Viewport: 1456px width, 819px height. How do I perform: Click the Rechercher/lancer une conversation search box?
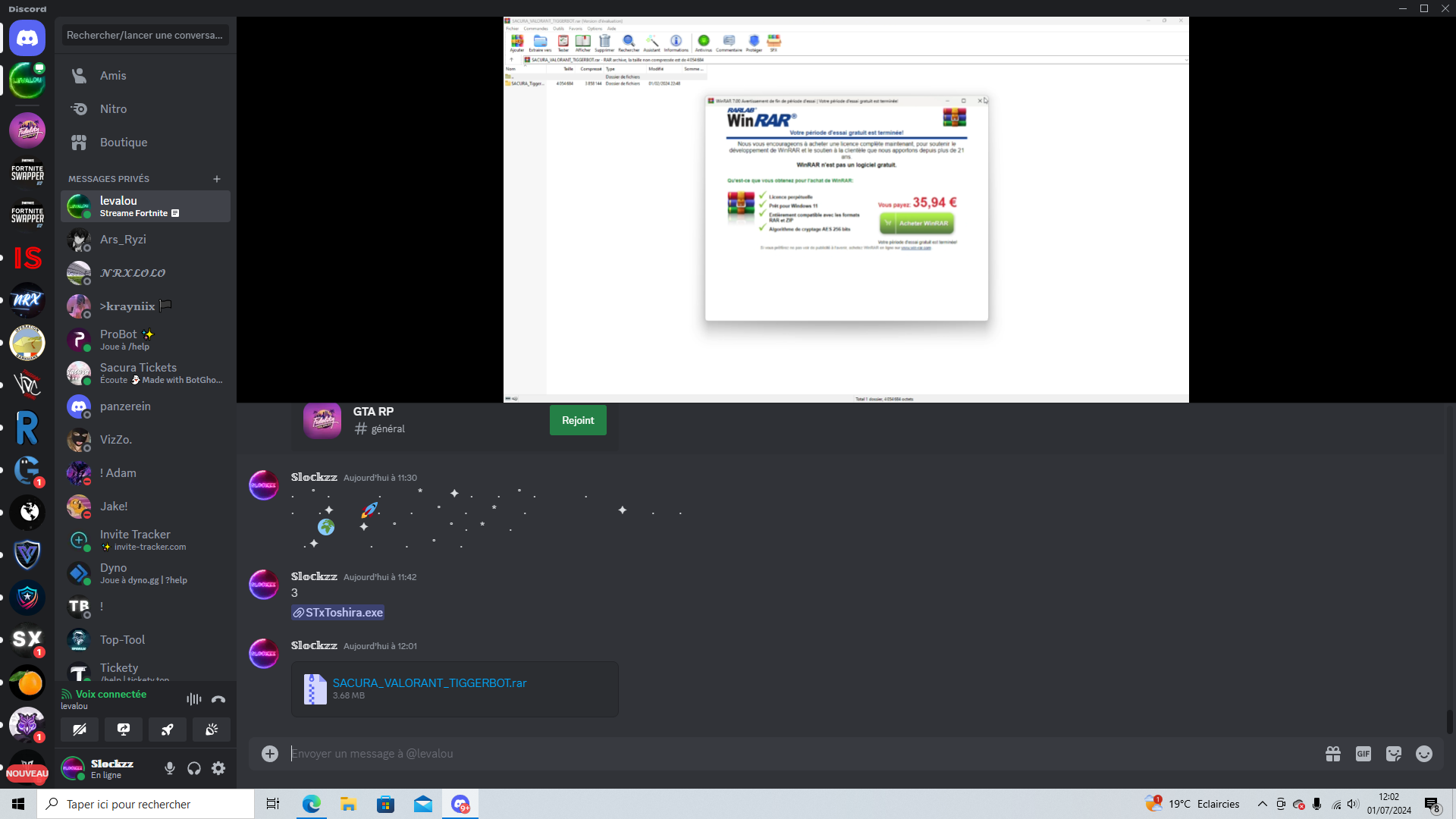tap(146, 35)
